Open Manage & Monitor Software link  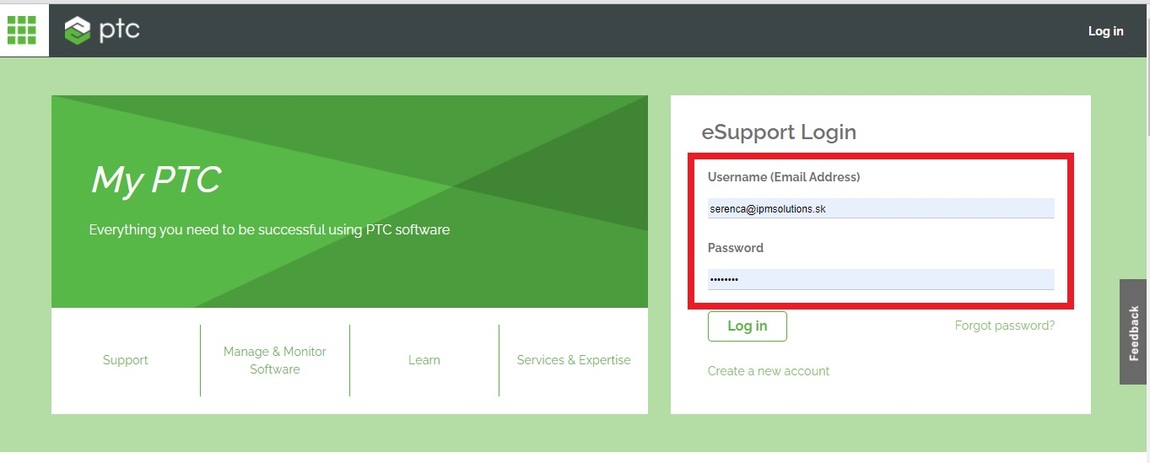click(275, 360)
